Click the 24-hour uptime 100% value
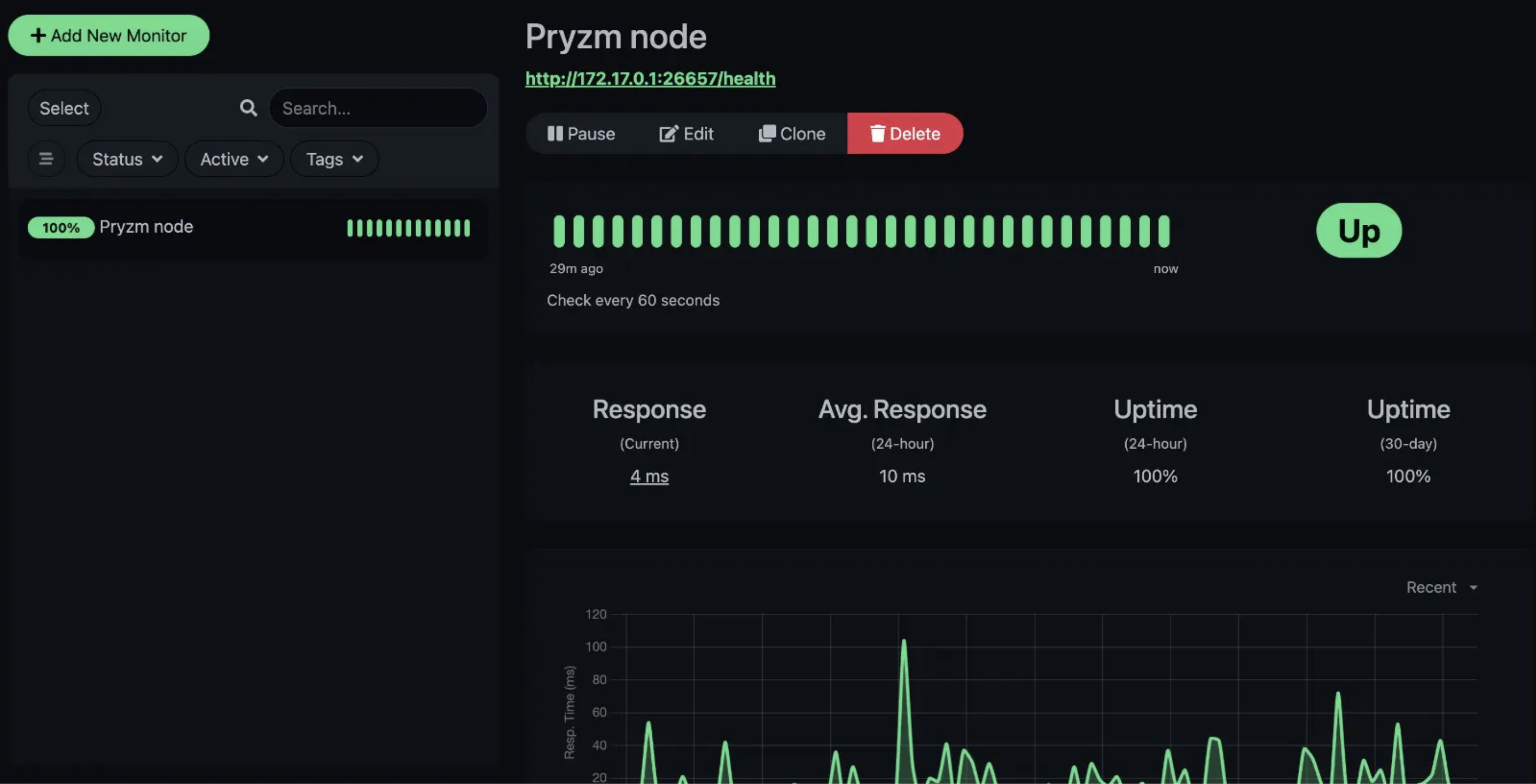Screen dimensions: 1536x784 (x=1155, y=476)
